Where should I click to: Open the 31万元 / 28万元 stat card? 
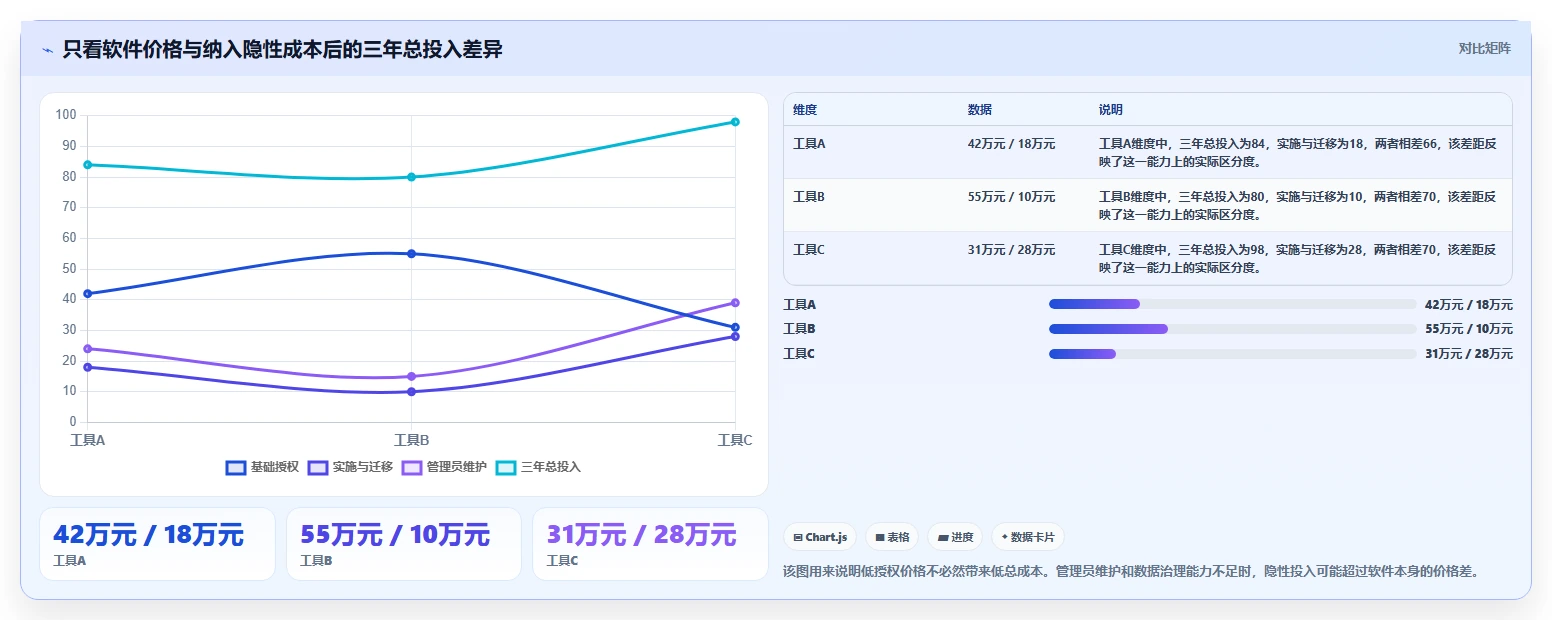[650, 544]
